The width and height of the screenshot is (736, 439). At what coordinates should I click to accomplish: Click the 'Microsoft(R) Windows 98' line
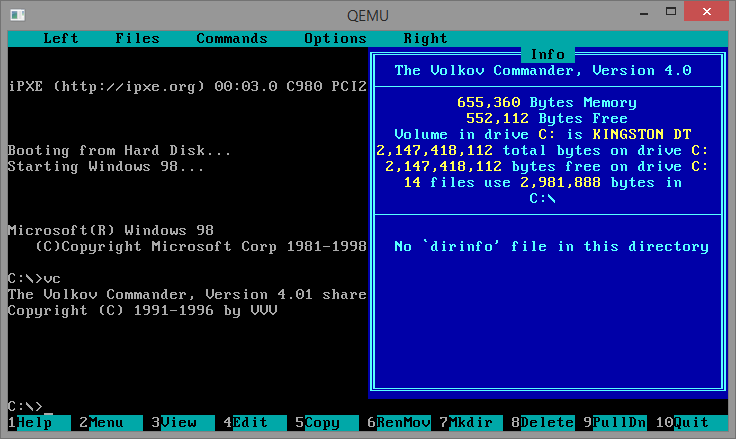tap(111, 230)
